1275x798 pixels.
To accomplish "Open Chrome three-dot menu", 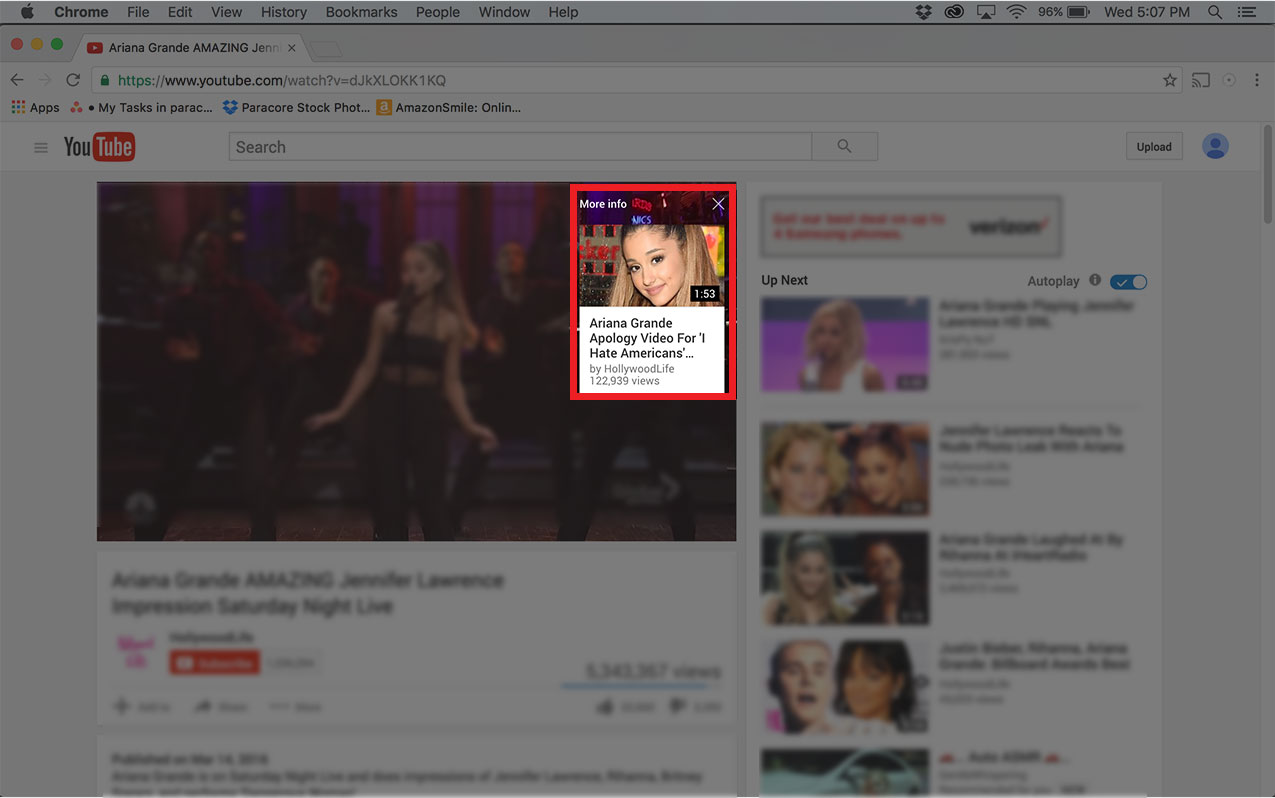I will pos(1257,80).
